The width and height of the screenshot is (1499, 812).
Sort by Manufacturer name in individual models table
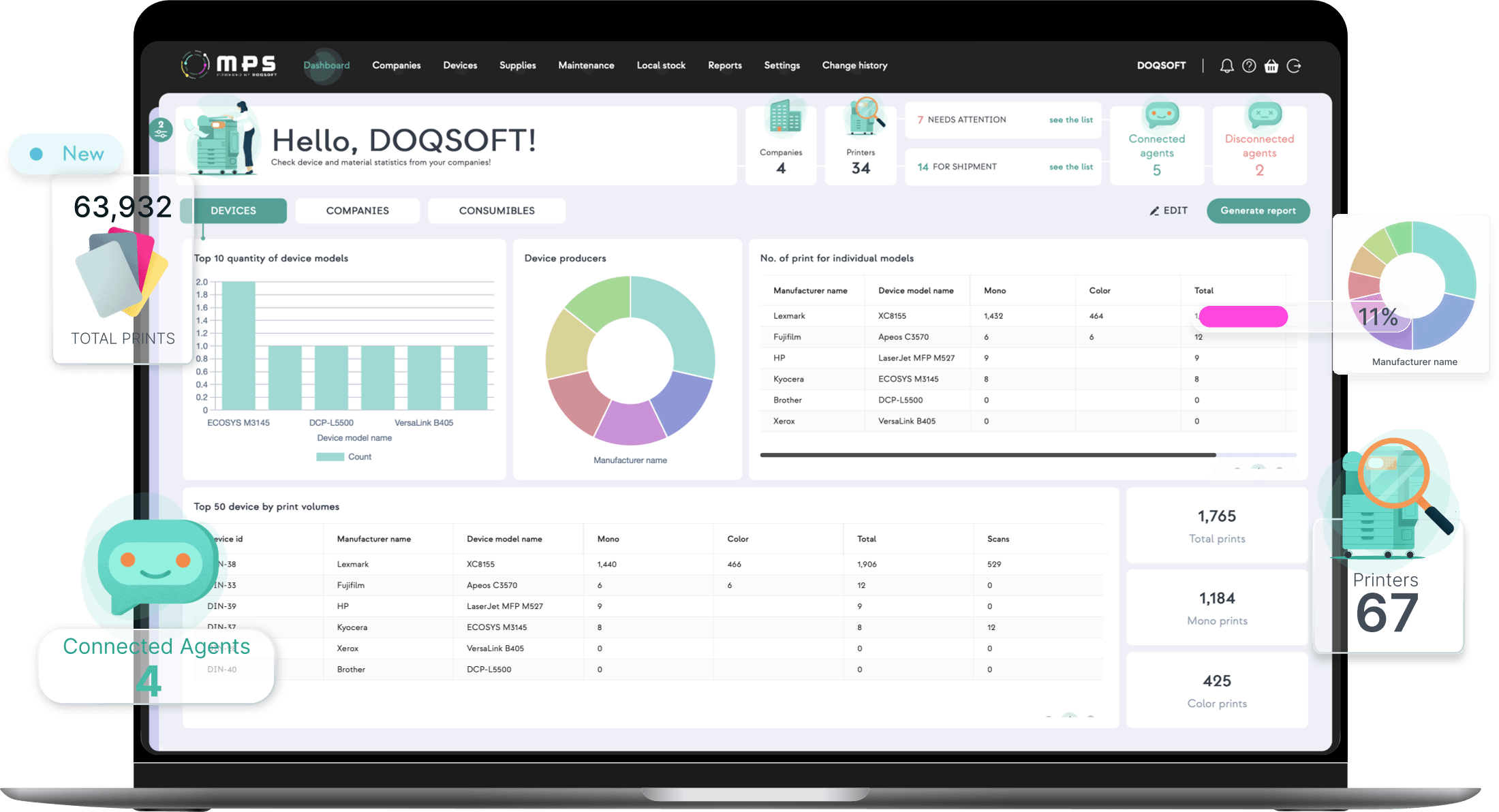(x=810, y=291)
